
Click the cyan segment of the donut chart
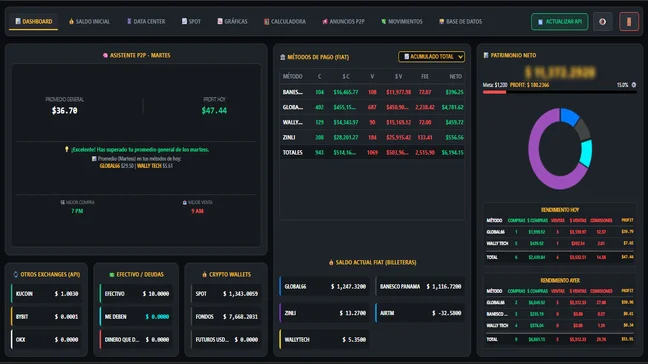586,153
